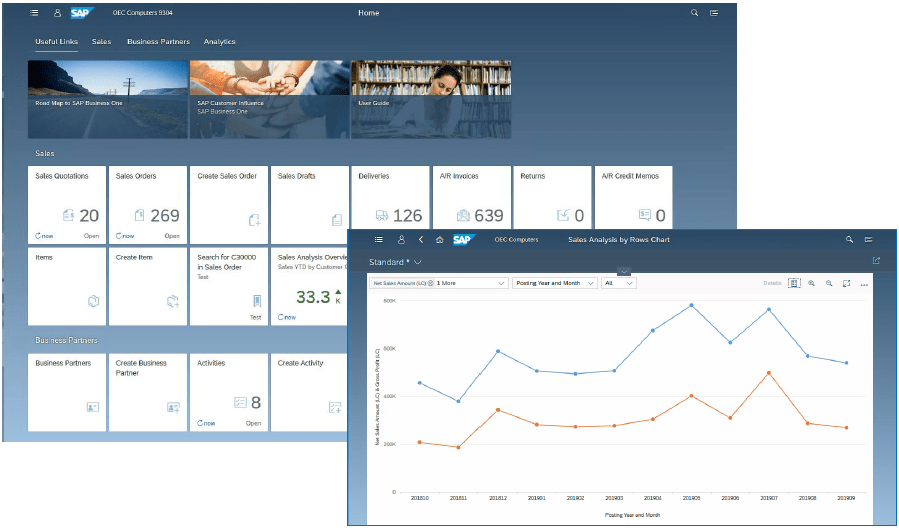
Task: Go back using chart window's back arrow
Action: coord(421,240)
